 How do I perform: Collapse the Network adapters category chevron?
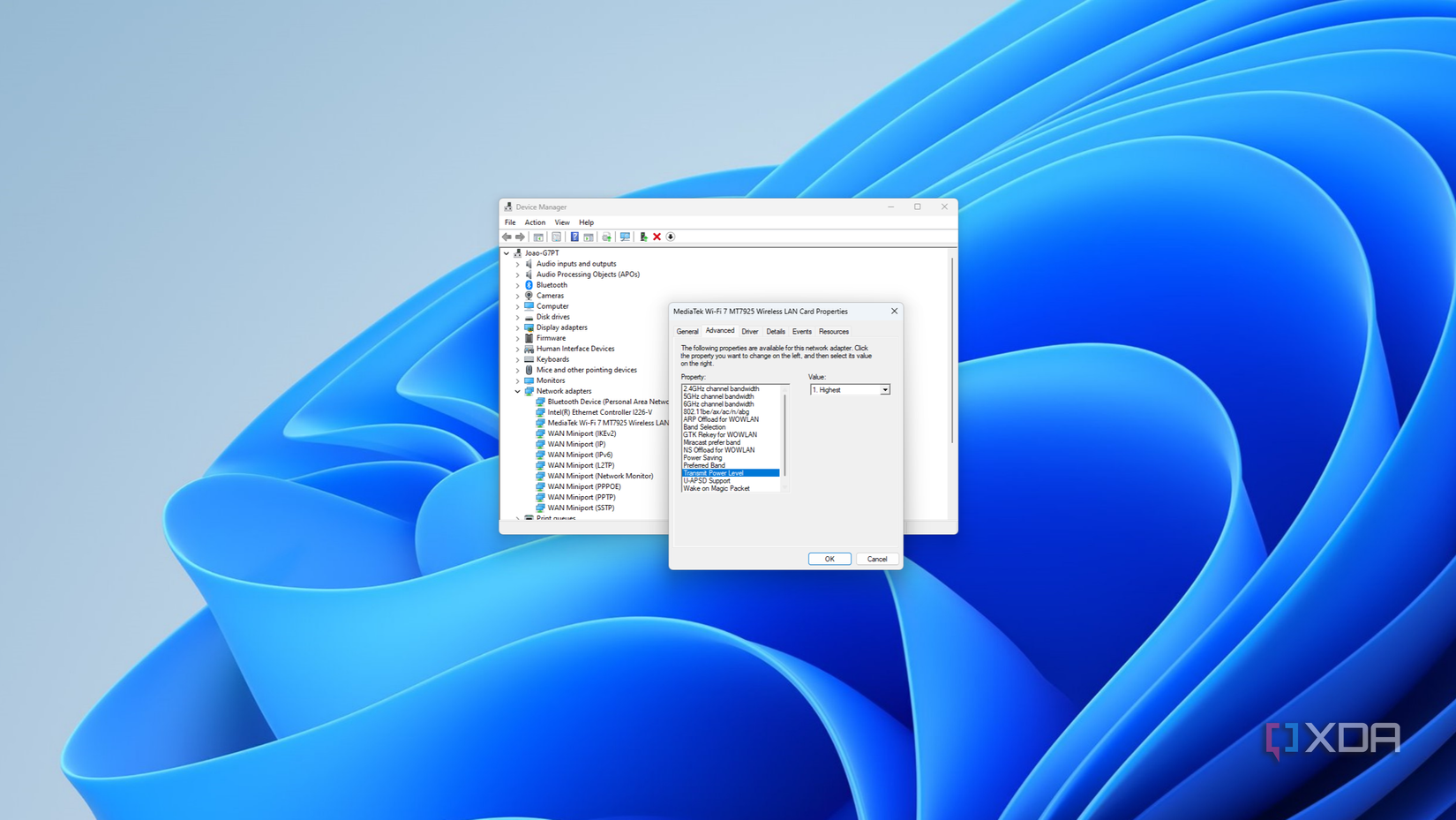(518, 391)
